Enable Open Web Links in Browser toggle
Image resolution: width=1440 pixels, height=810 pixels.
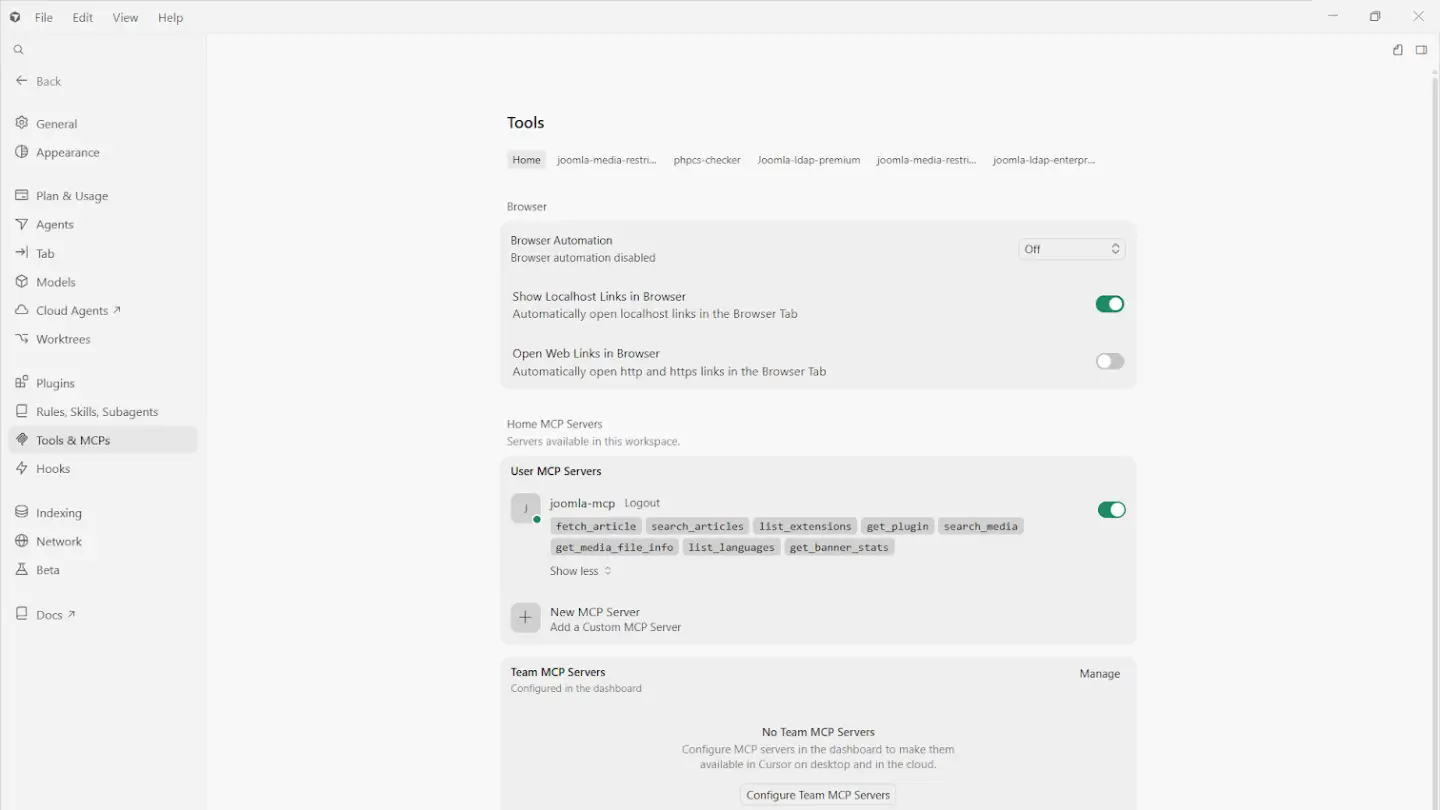1110,361
